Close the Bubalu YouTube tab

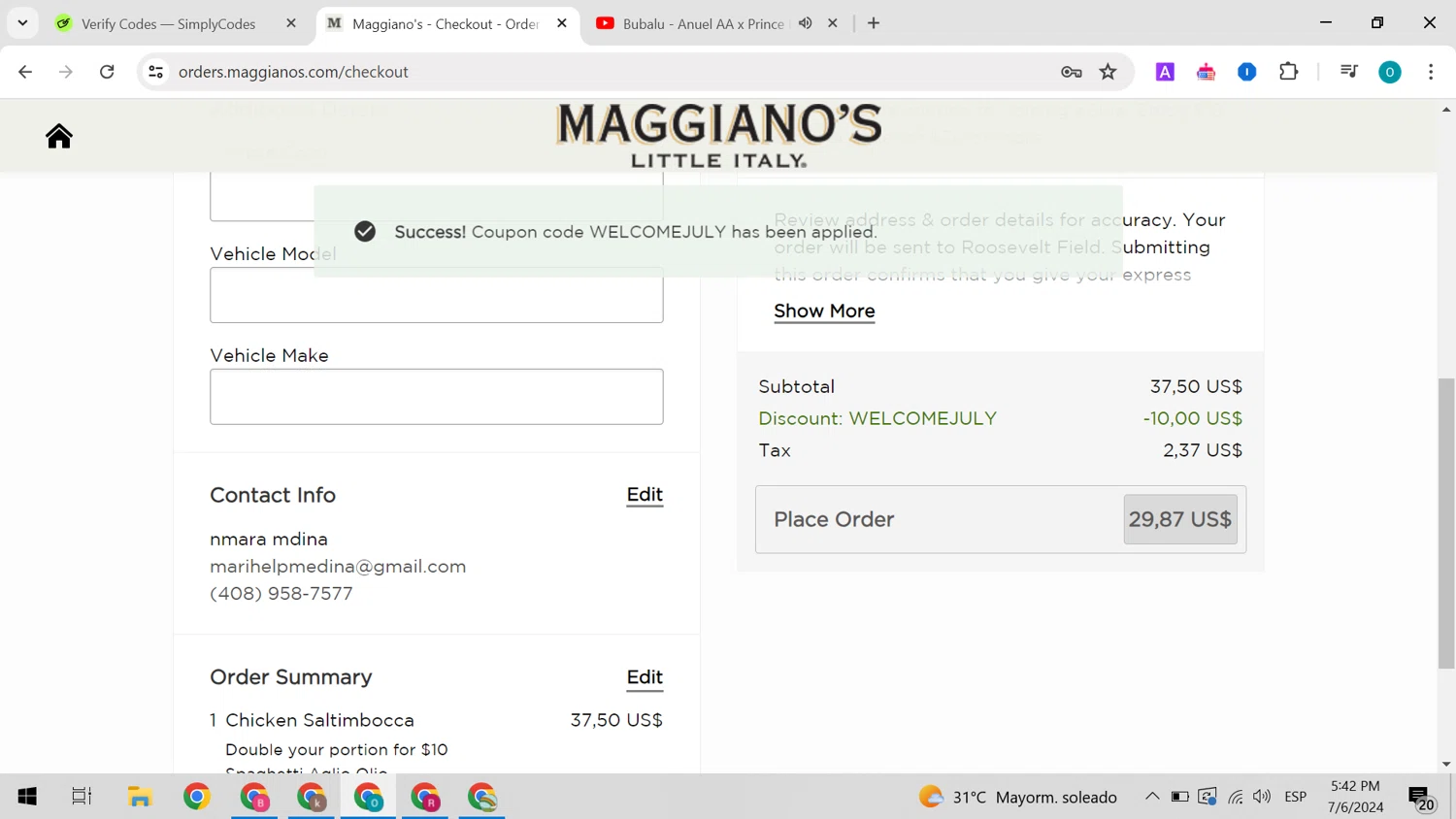(833, 23)
